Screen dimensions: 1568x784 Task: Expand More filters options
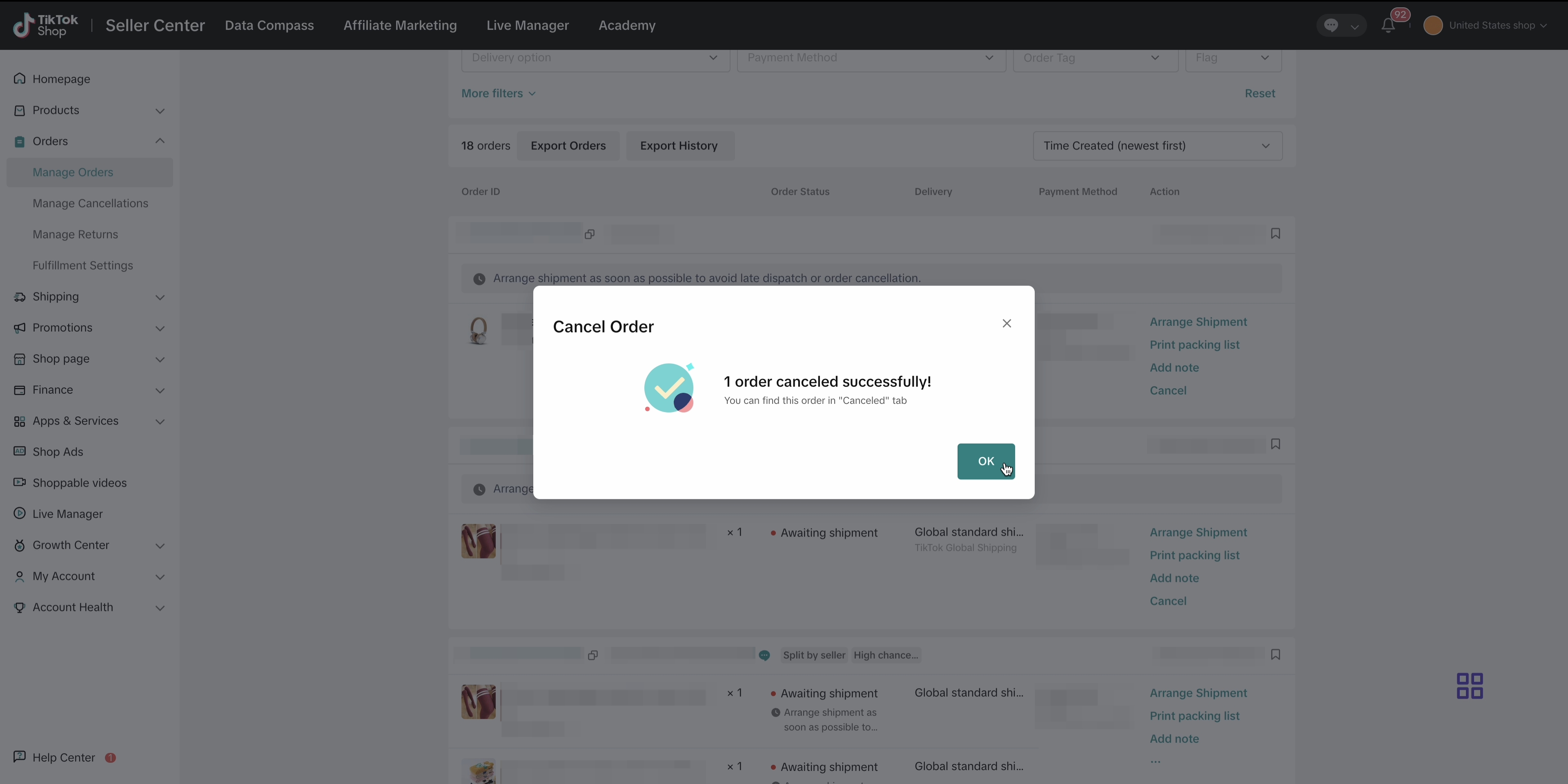point(498,94)
